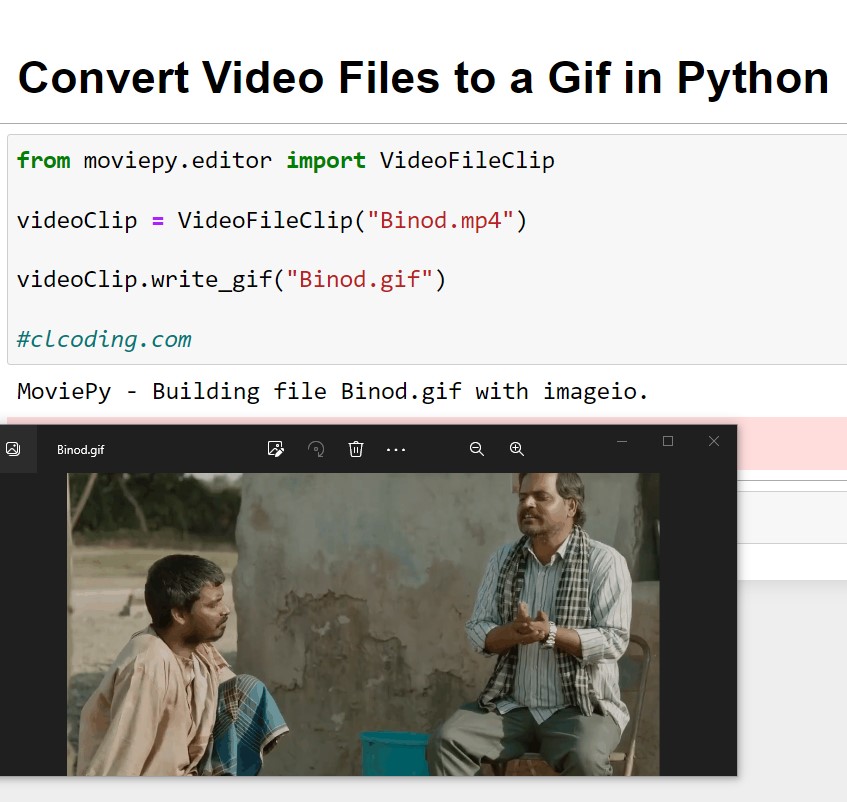This screenshot has height=802, width=847.
Task: Click the 'videoClip.write_gif("Binod.gif")' code line
Action: pos(231,280)
